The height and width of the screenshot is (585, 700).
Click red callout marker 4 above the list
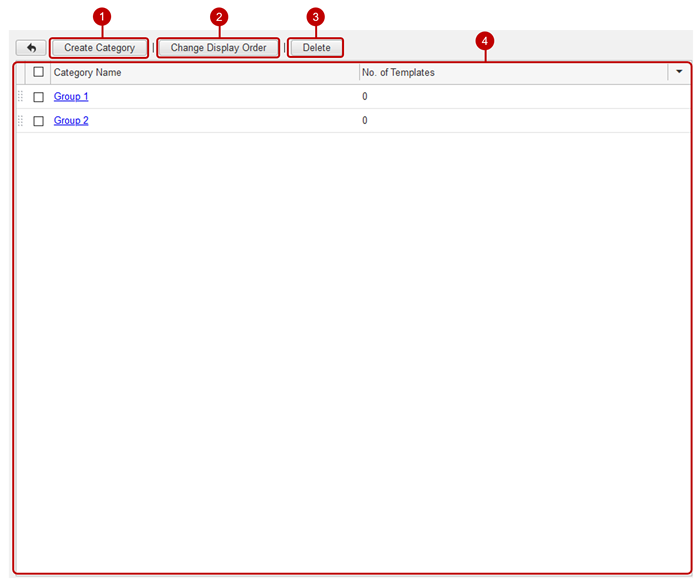485,41
